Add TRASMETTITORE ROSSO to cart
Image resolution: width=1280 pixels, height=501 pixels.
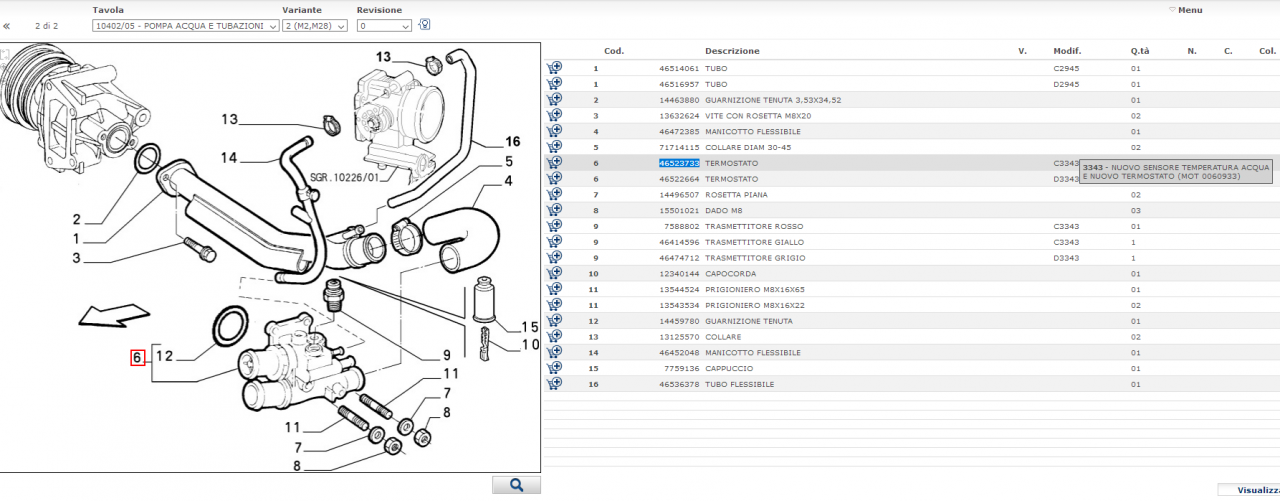[x=554, y=226]
